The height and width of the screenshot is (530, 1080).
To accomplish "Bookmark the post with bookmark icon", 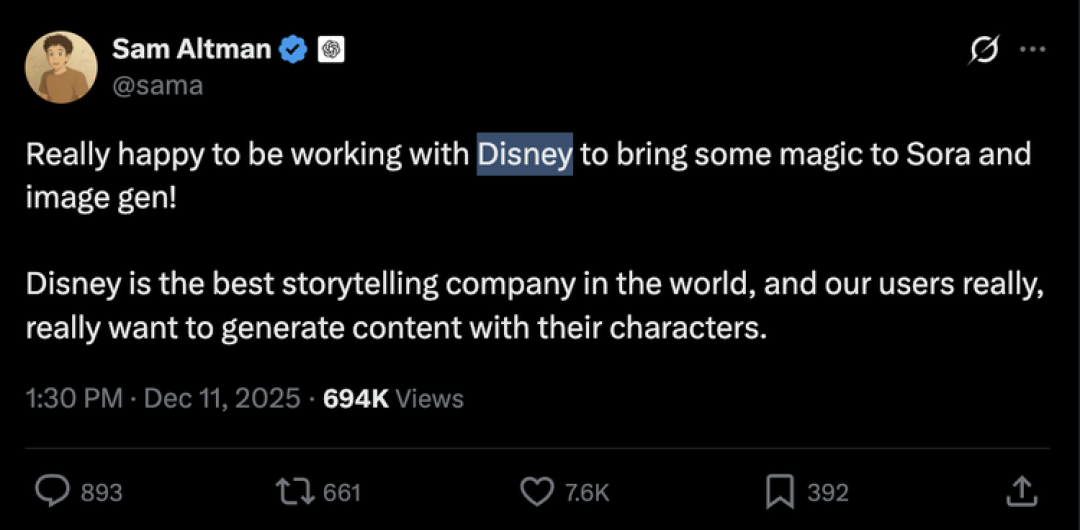I will (x=780, y=491).
